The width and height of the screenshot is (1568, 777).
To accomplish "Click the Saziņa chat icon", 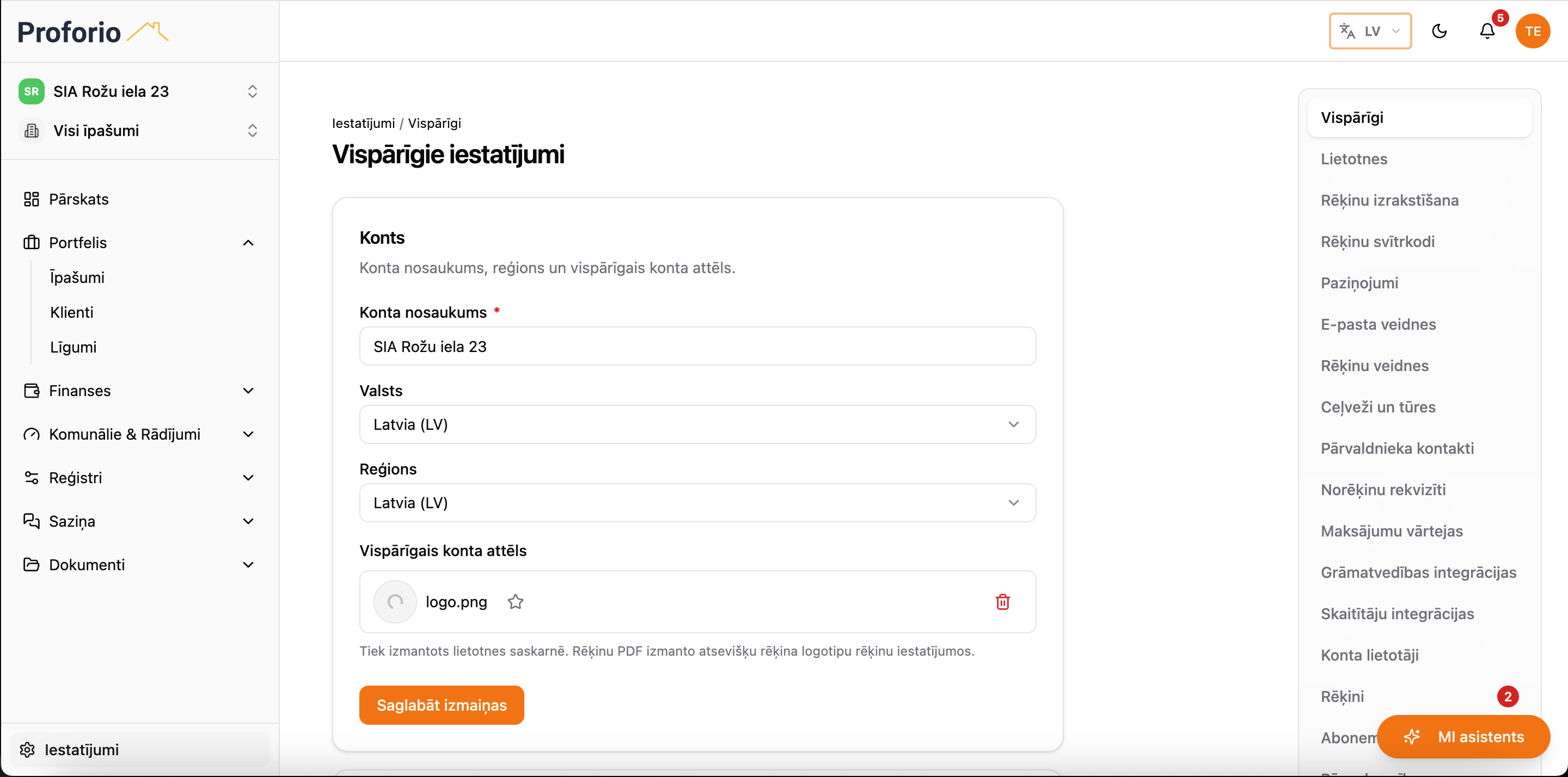I will [x=31, y=521].
